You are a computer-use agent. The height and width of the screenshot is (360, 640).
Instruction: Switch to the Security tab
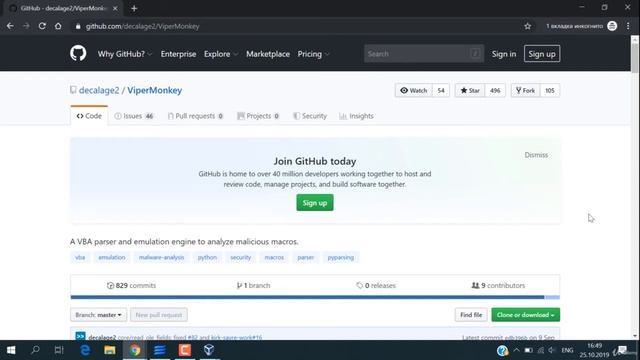(x=310, y=116)
